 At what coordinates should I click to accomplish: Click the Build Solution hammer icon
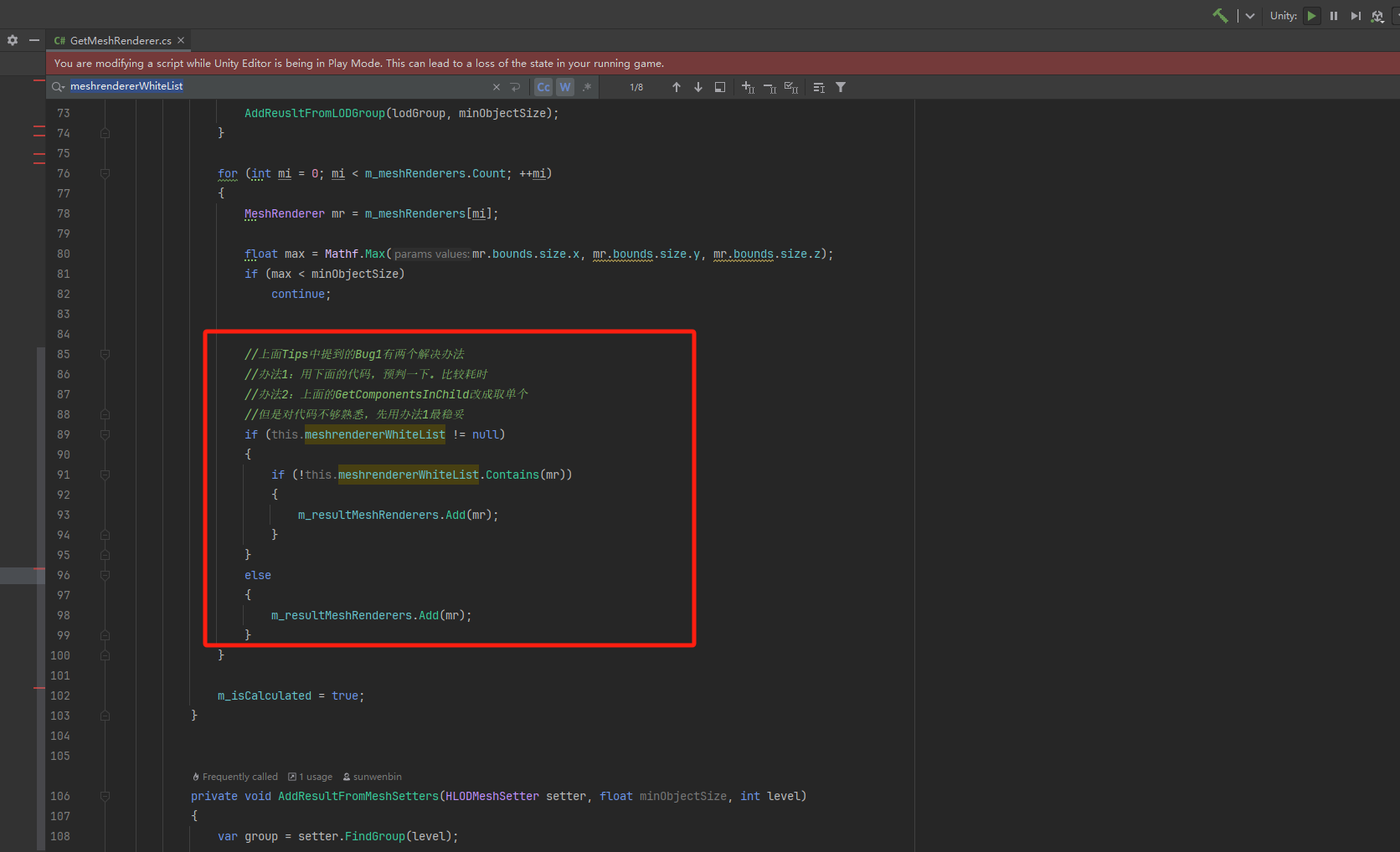coord(1220,16)
